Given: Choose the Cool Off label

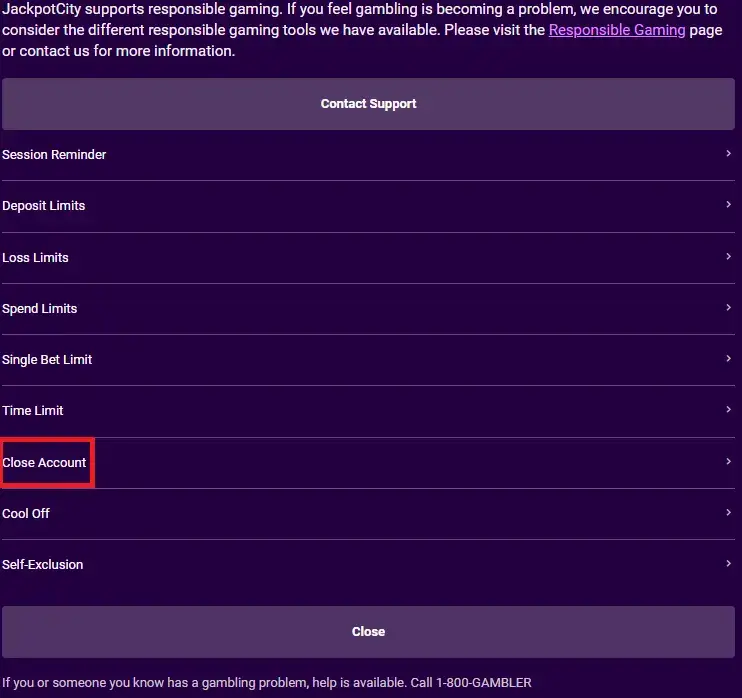Looking at the screenshot, I should pyautogui.click(x=26, y=514).
